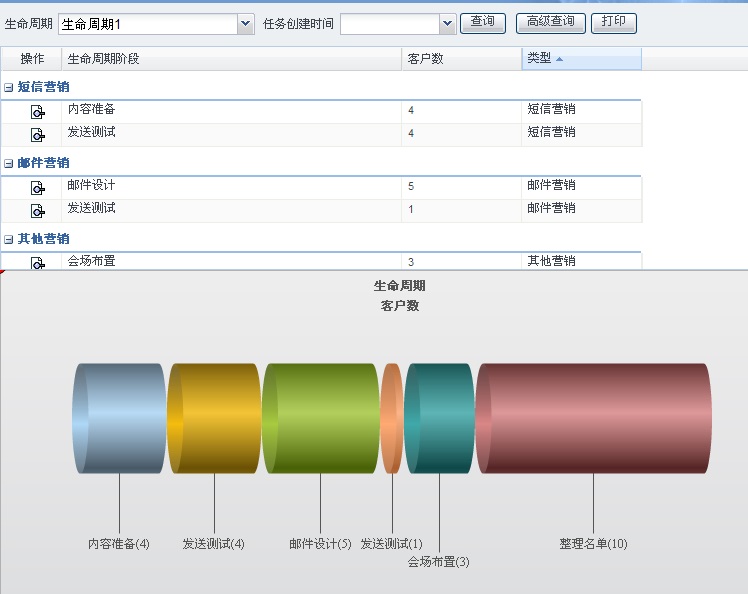748x594 pixels.
Task: Click the teal 会场布置 cylinder segment
Action: point(439,418)
